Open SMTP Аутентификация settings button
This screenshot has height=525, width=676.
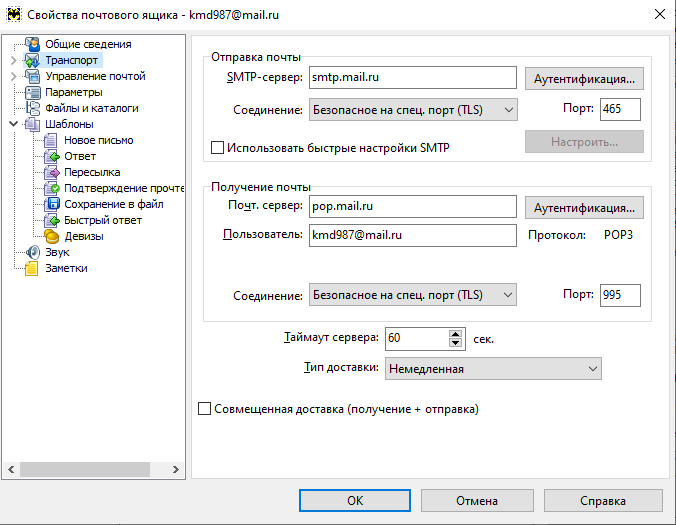click(x=584, y=78)
